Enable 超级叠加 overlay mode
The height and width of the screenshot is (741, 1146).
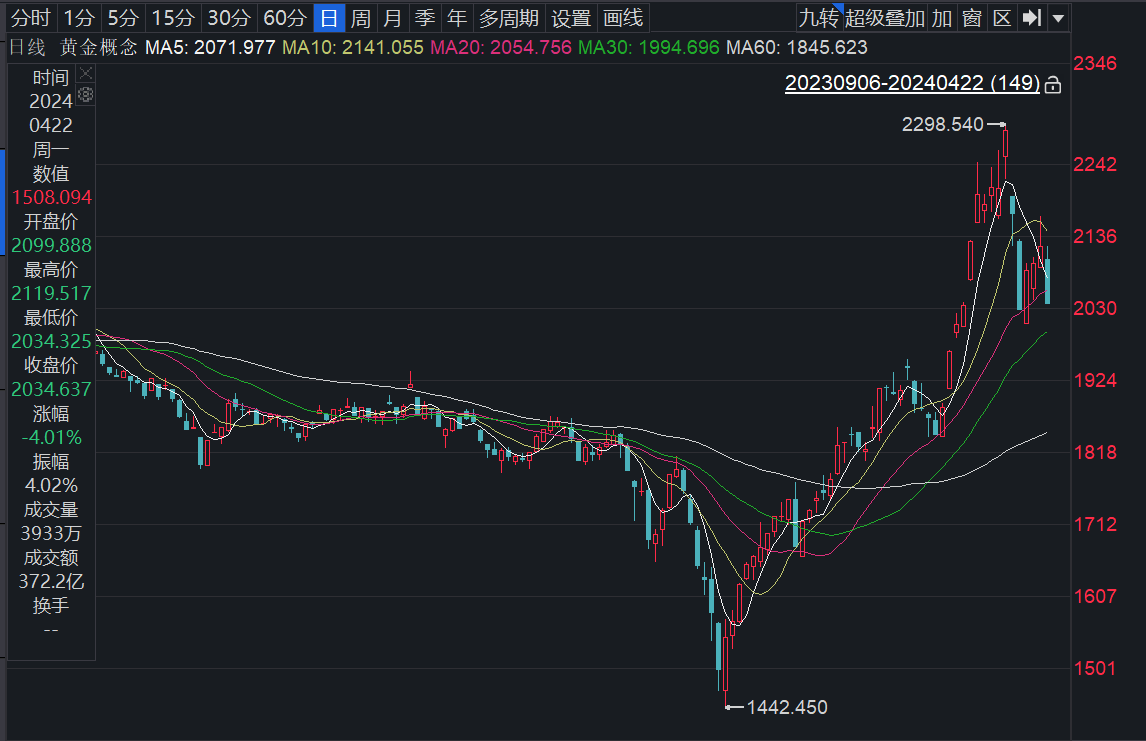click(884, 18)
